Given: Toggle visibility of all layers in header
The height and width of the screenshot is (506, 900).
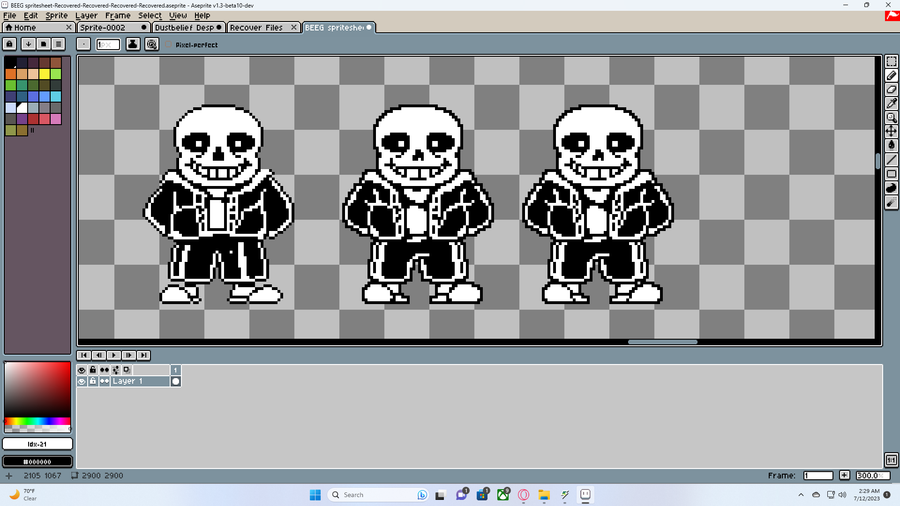Looking at the screenshot, I should tap(82, 370).
